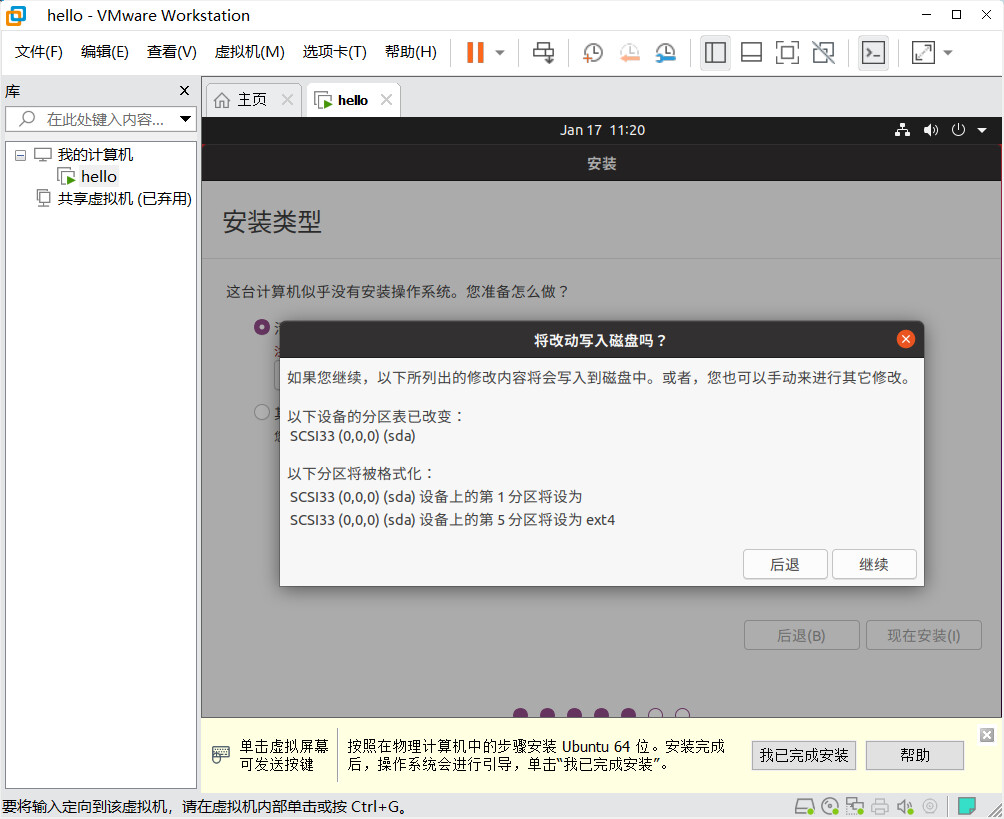Click the first installer progress dot
The image size is (1004, 819).
pyautogui.click(x=521, y=713)
